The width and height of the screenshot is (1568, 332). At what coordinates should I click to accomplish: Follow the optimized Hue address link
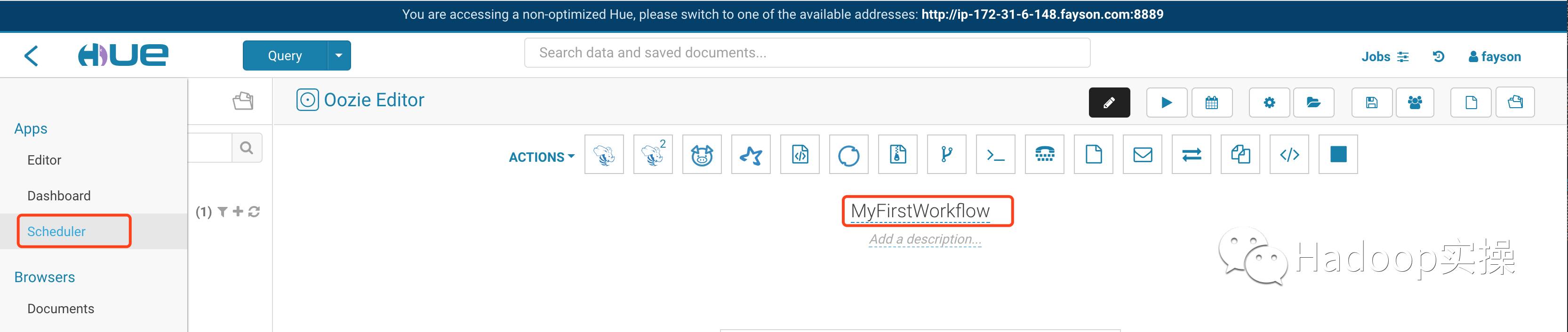[1042, 15]
